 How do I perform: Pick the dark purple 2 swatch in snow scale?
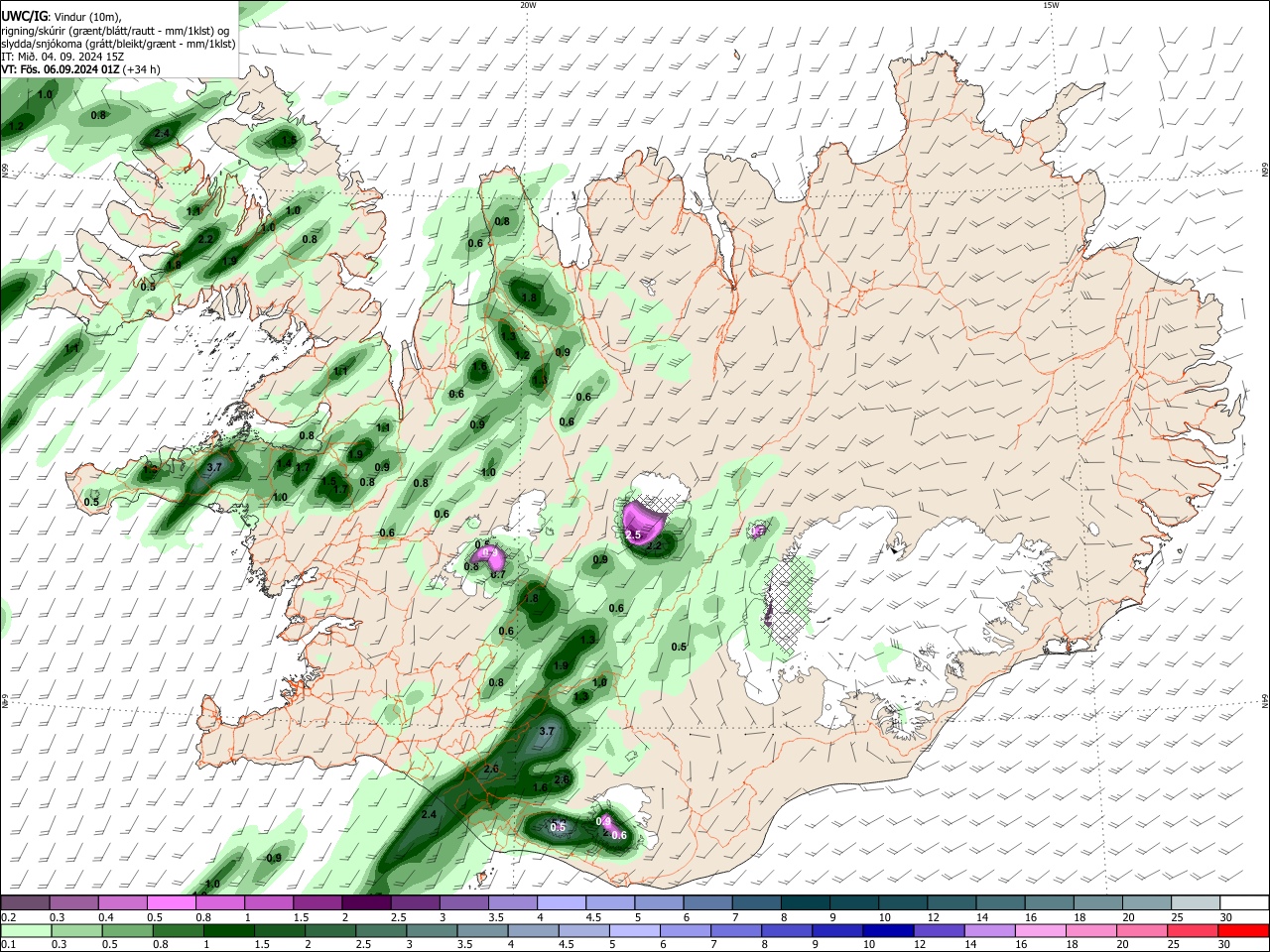pos(366,903)
